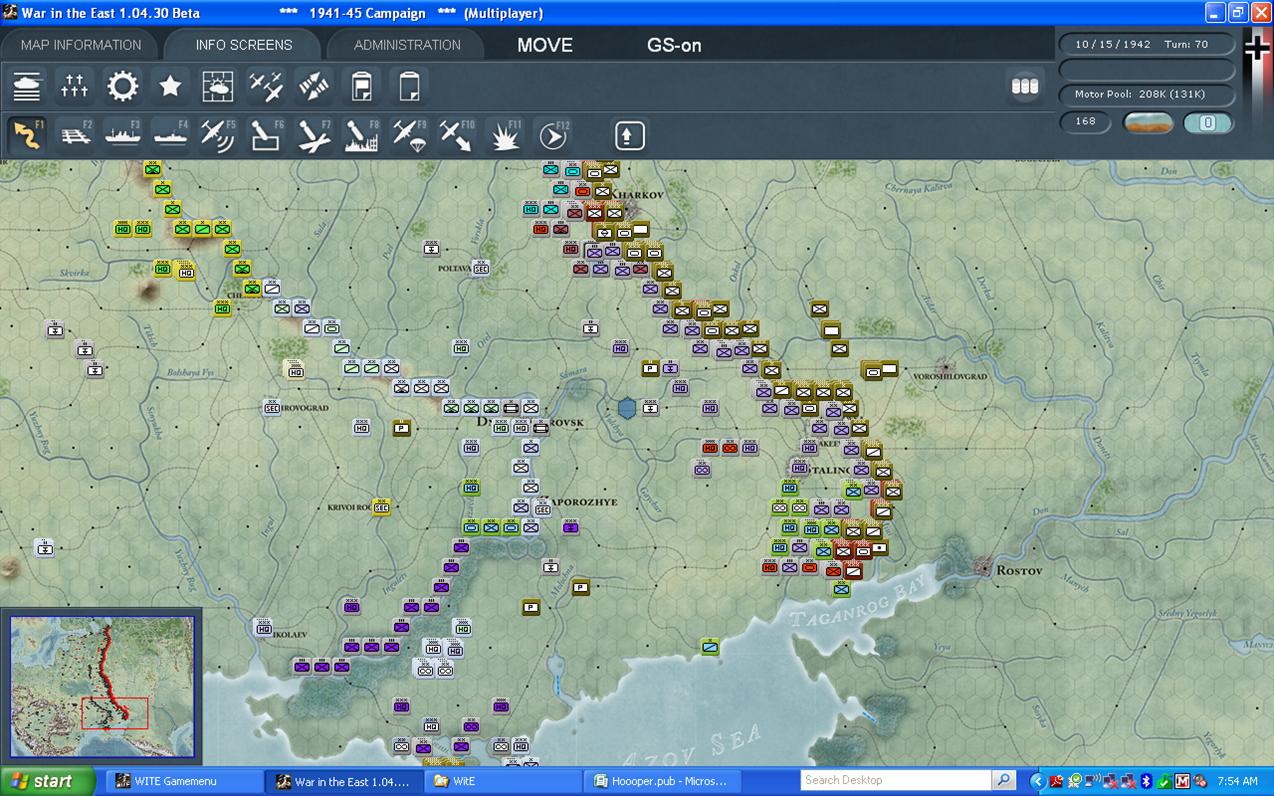Click the Search Desktop input field
Image resolution: width=1274 pixels, height=796 pixels.
tap(895, 780)
